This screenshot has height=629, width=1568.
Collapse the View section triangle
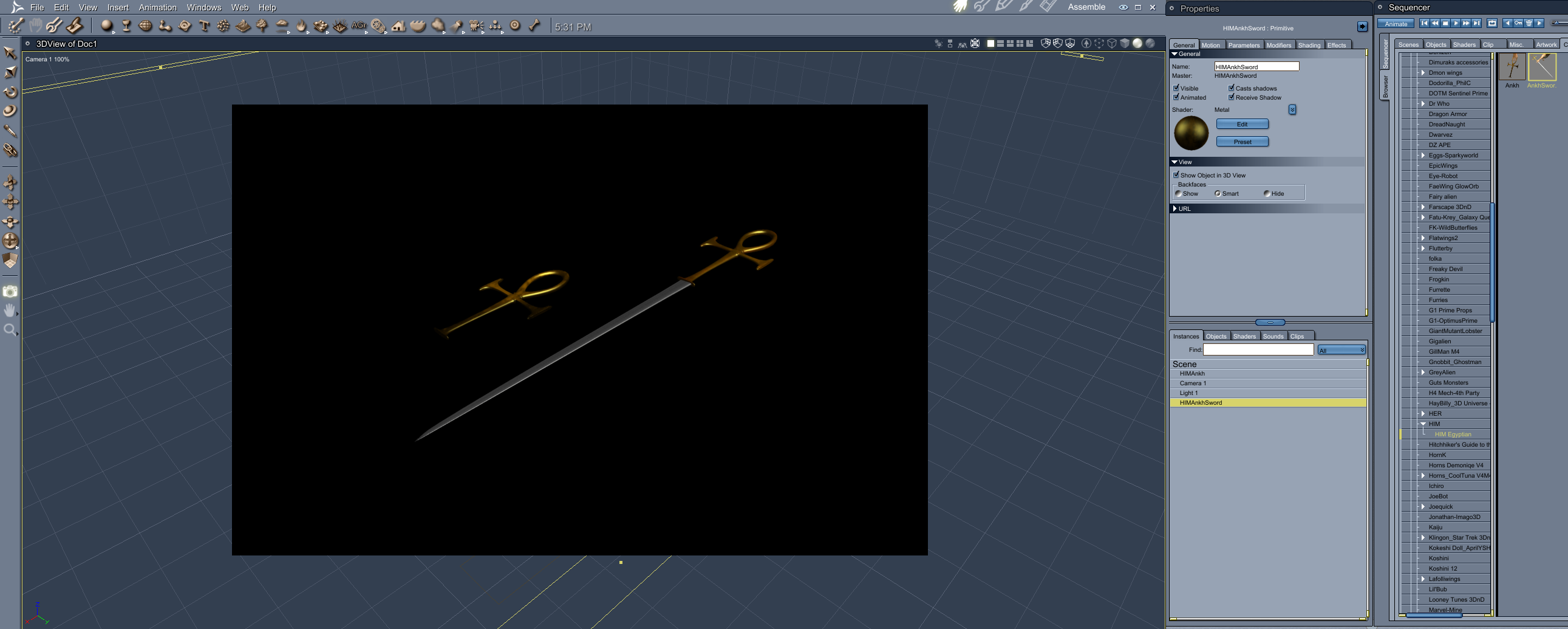click(1174, 162)
